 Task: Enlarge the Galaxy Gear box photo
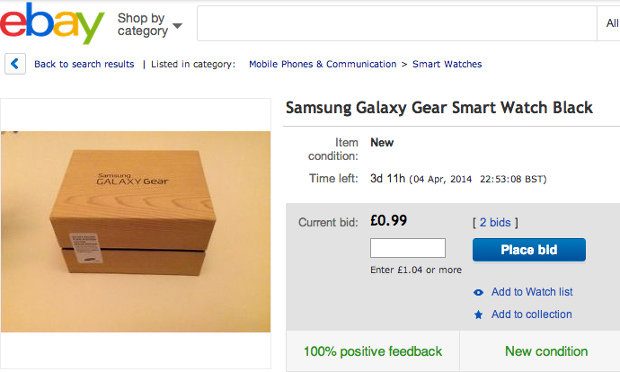click(136, 232)
